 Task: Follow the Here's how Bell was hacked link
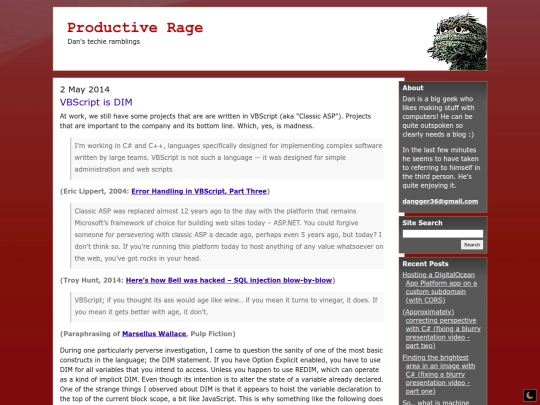tap(229, 280)
